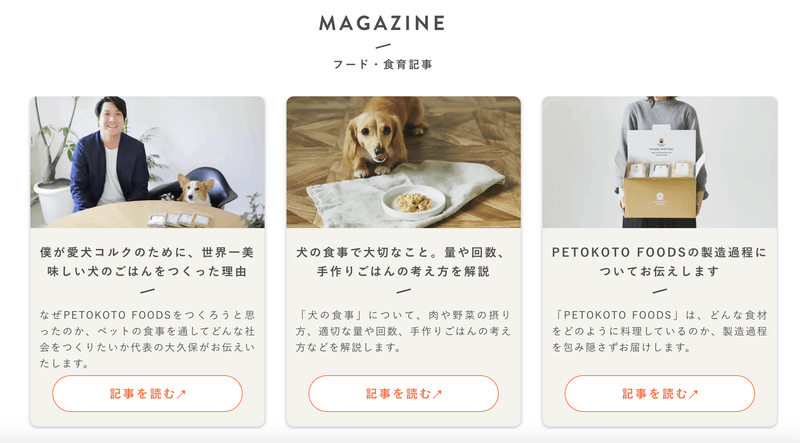Open the title 僕が愛犬コルクのために
Screen dimensions: 800x443
pos(147,262)
